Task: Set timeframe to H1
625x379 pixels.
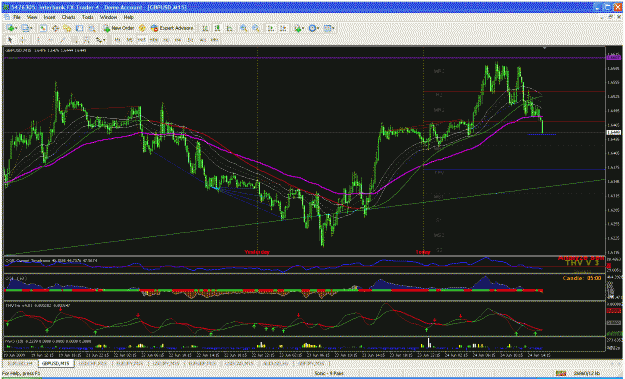Action: pyautogui.click(x=166, y=40)
